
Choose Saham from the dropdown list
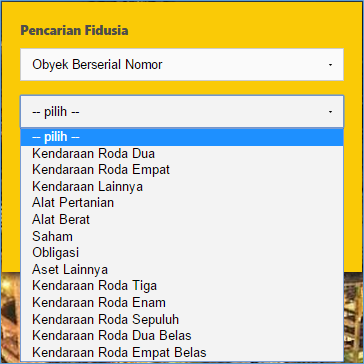(x=182, y=236)
